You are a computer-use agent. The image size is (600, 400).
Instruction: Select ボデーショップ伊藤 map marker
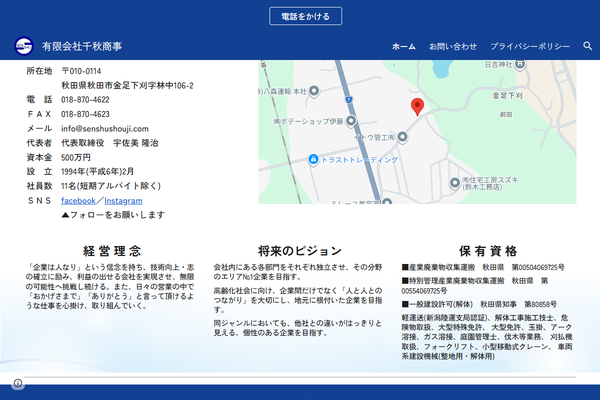[x=351, y=121]
